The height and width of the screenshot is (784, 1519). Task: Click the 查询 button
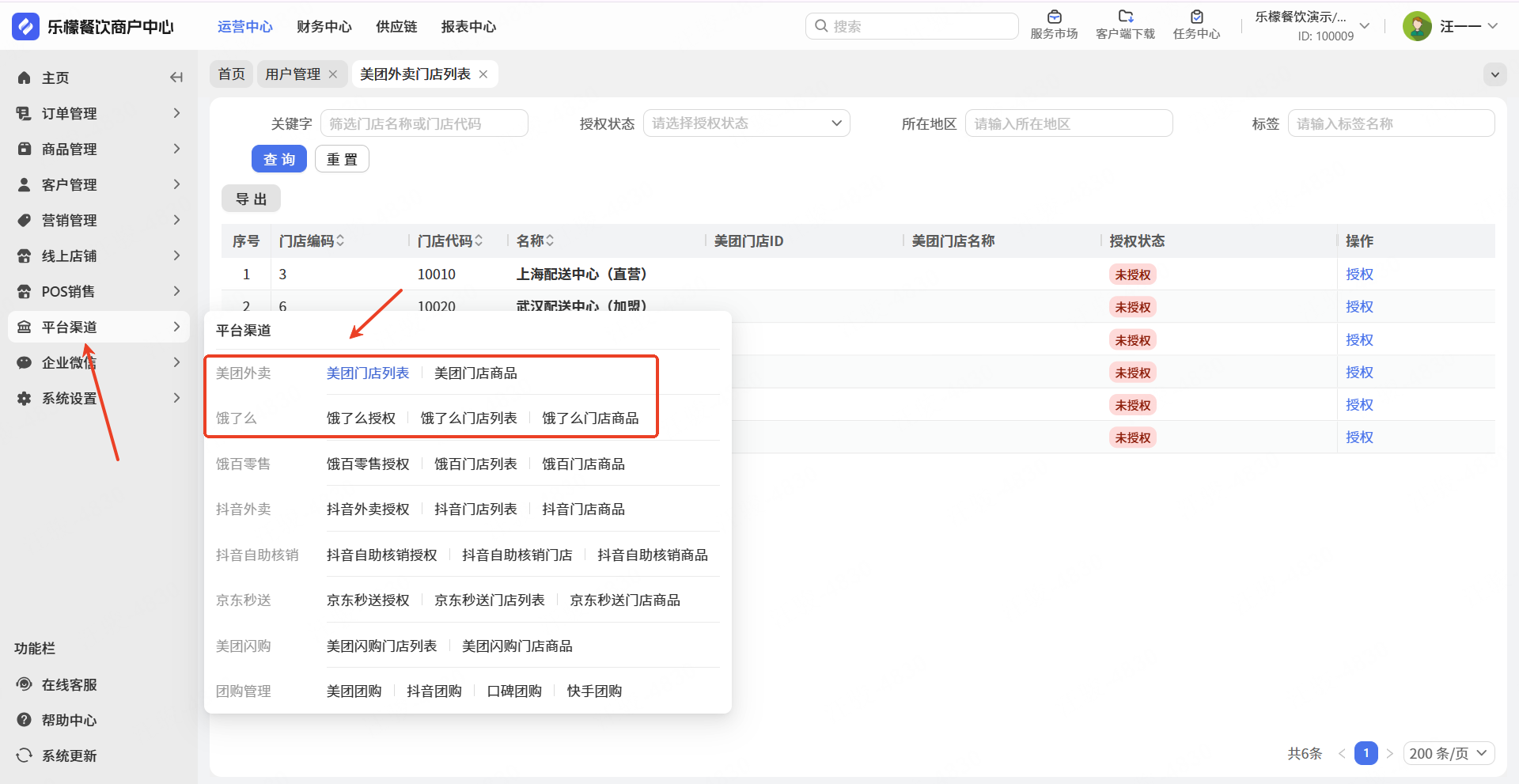279,159
